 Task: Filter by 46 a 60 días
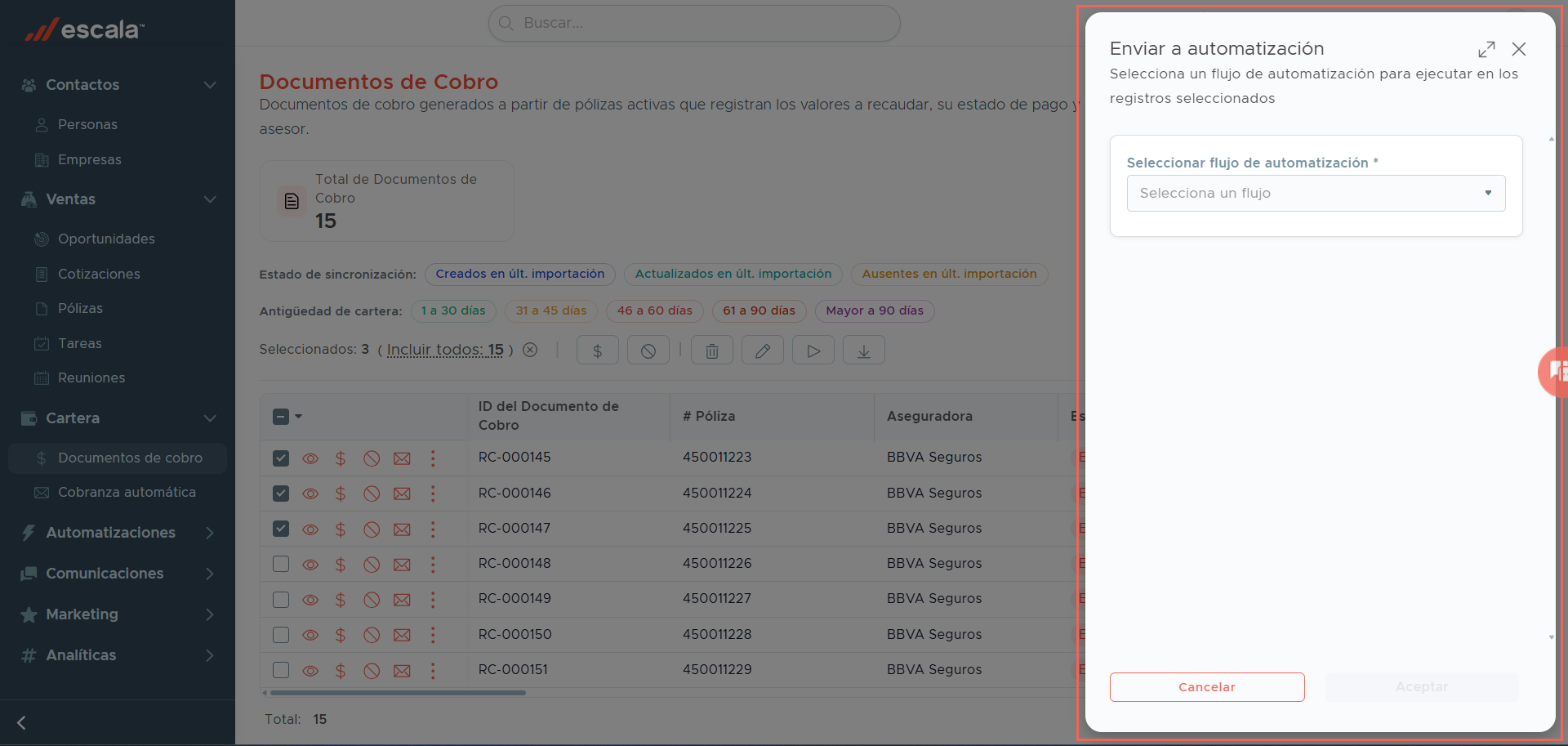[655, 310]
